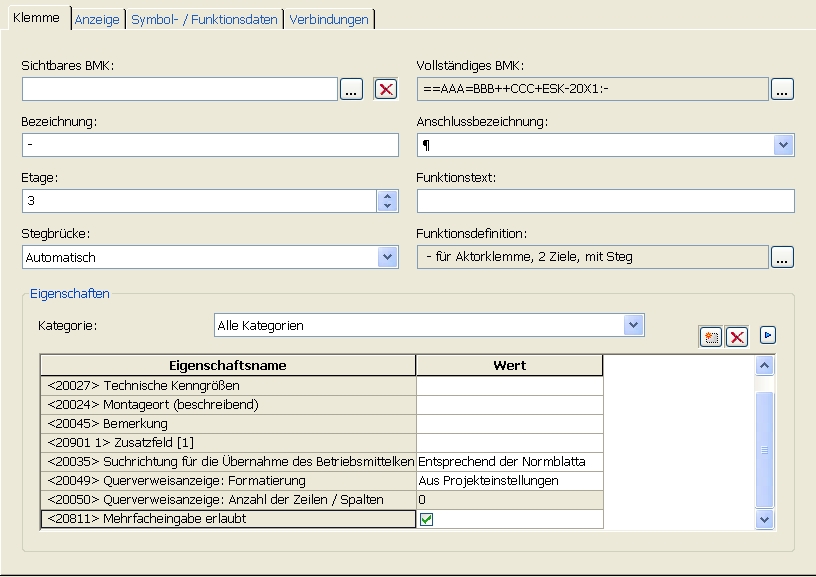Image resolution: width=816 pixels, height=577 pixels.
Task: Toggle the Mehrfacheingabe erlaubt checkbox
Action: 426,519
